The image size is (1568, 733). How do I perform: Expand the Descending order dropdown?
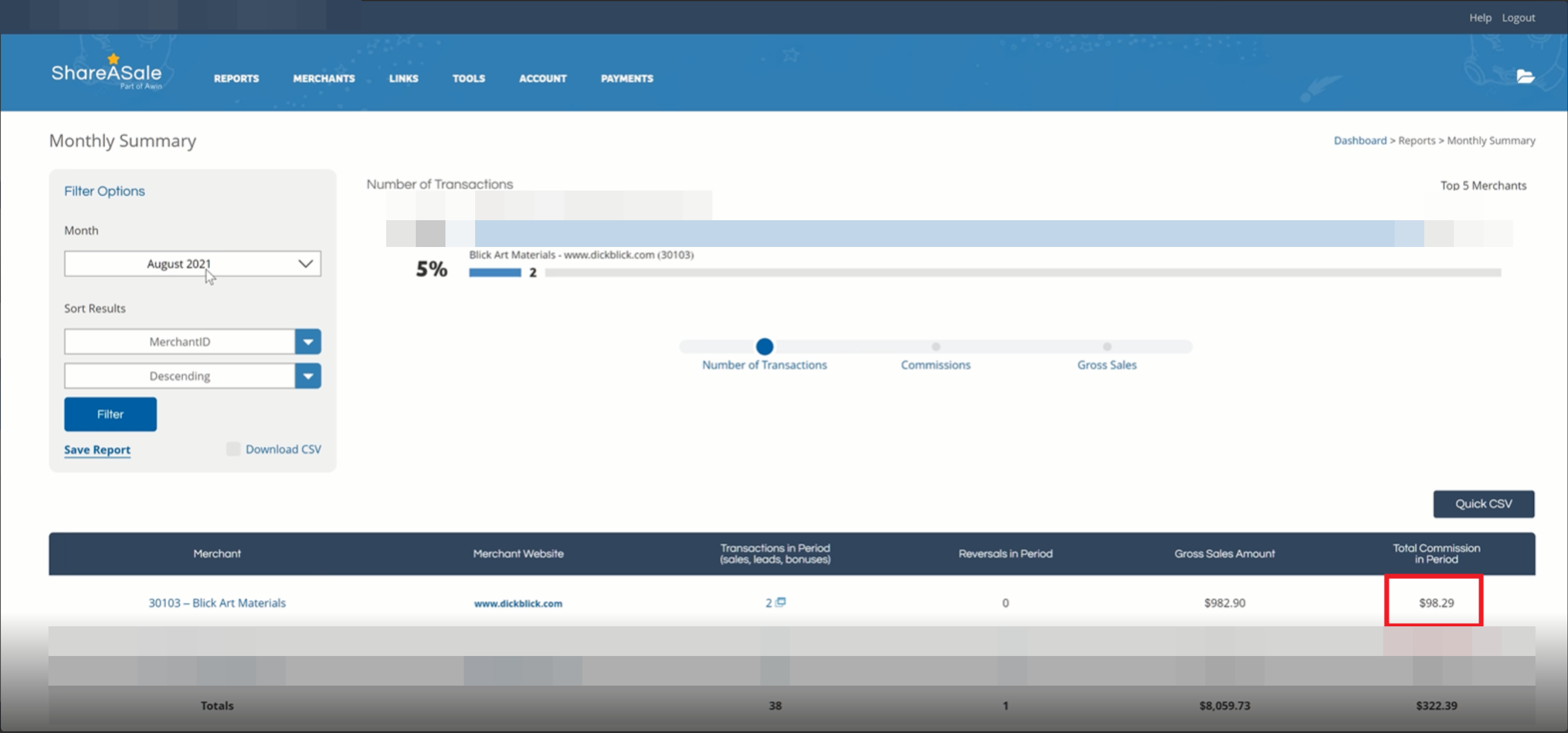point(308,376)
